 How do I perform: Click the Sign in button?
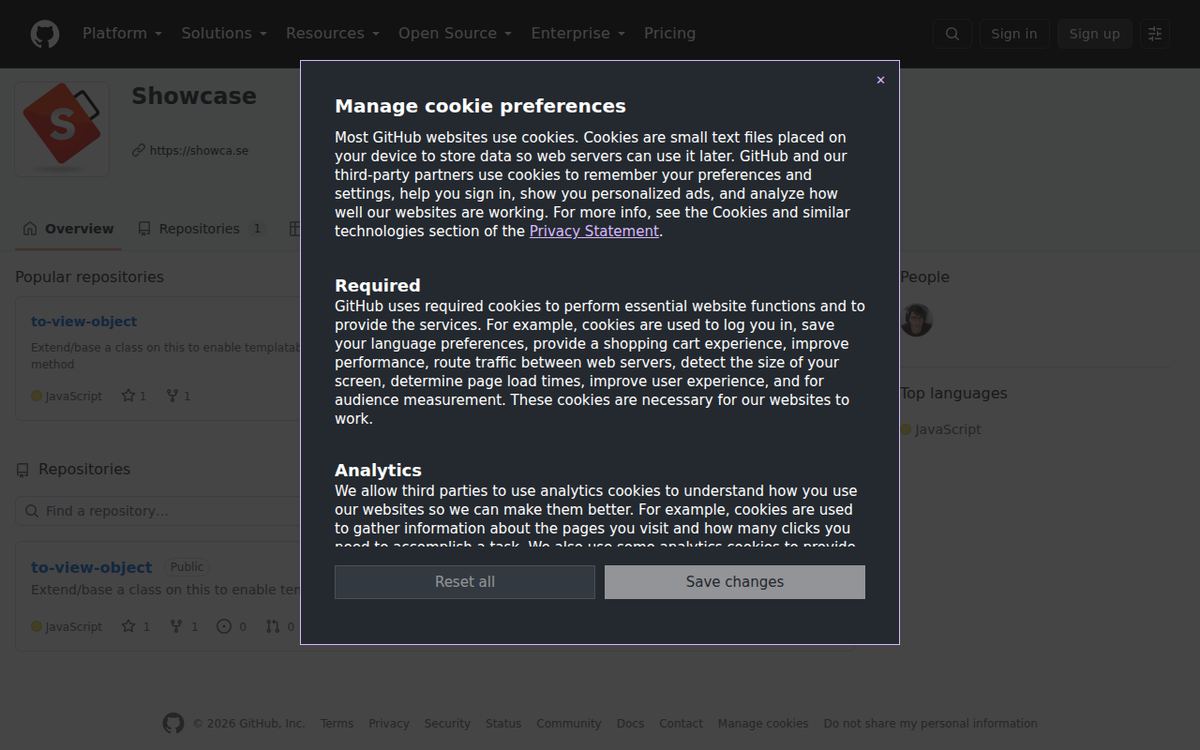(1014, 34)
